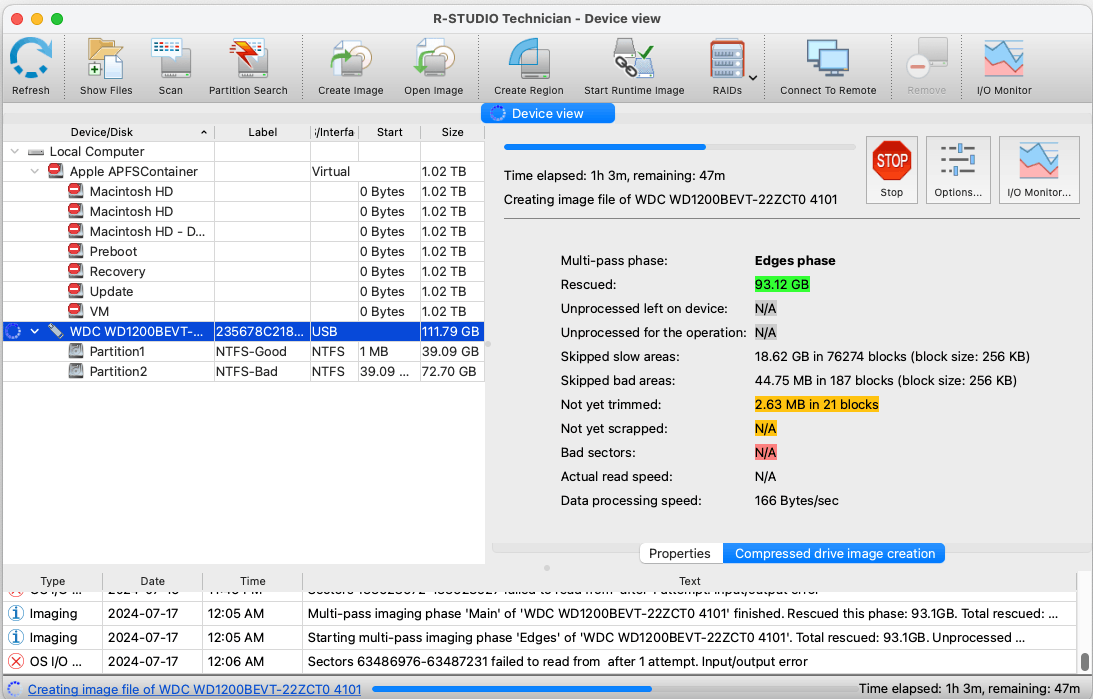This screenshot has width=1093, height=699.
Task: Open I/O Monitor from the toolbar
Action: pyautogui.click(x=1004, y=67)
